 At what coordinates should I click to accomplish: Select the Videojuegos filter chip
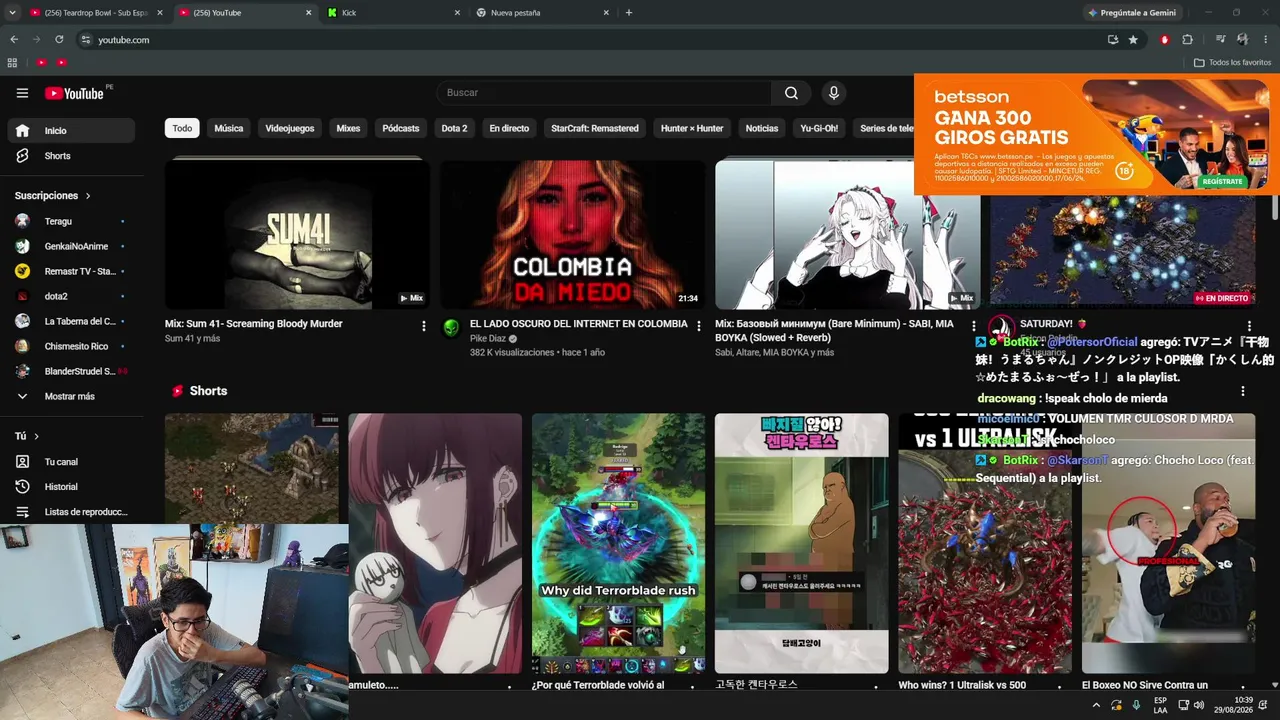tap(290, 128)
